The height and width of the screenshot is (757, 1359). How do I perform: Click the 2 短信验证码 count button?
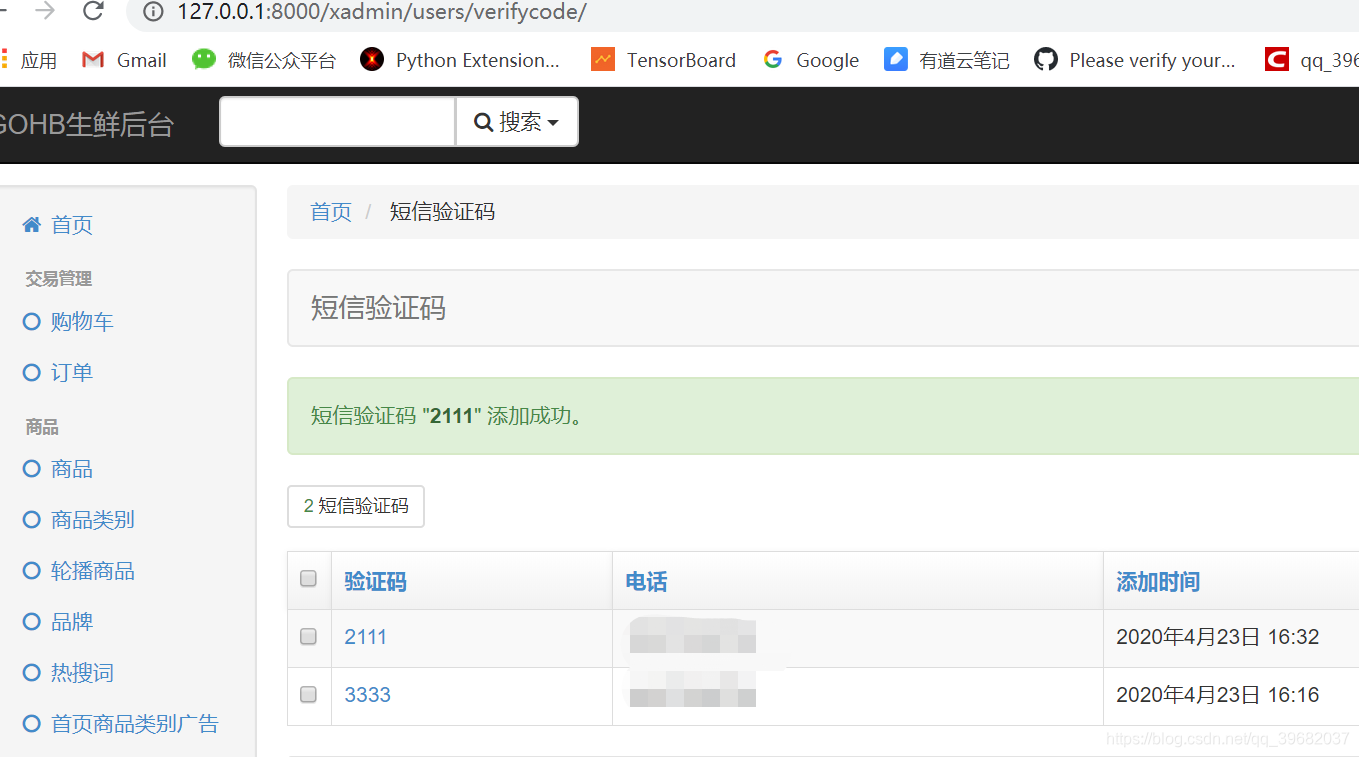[356, 506]
